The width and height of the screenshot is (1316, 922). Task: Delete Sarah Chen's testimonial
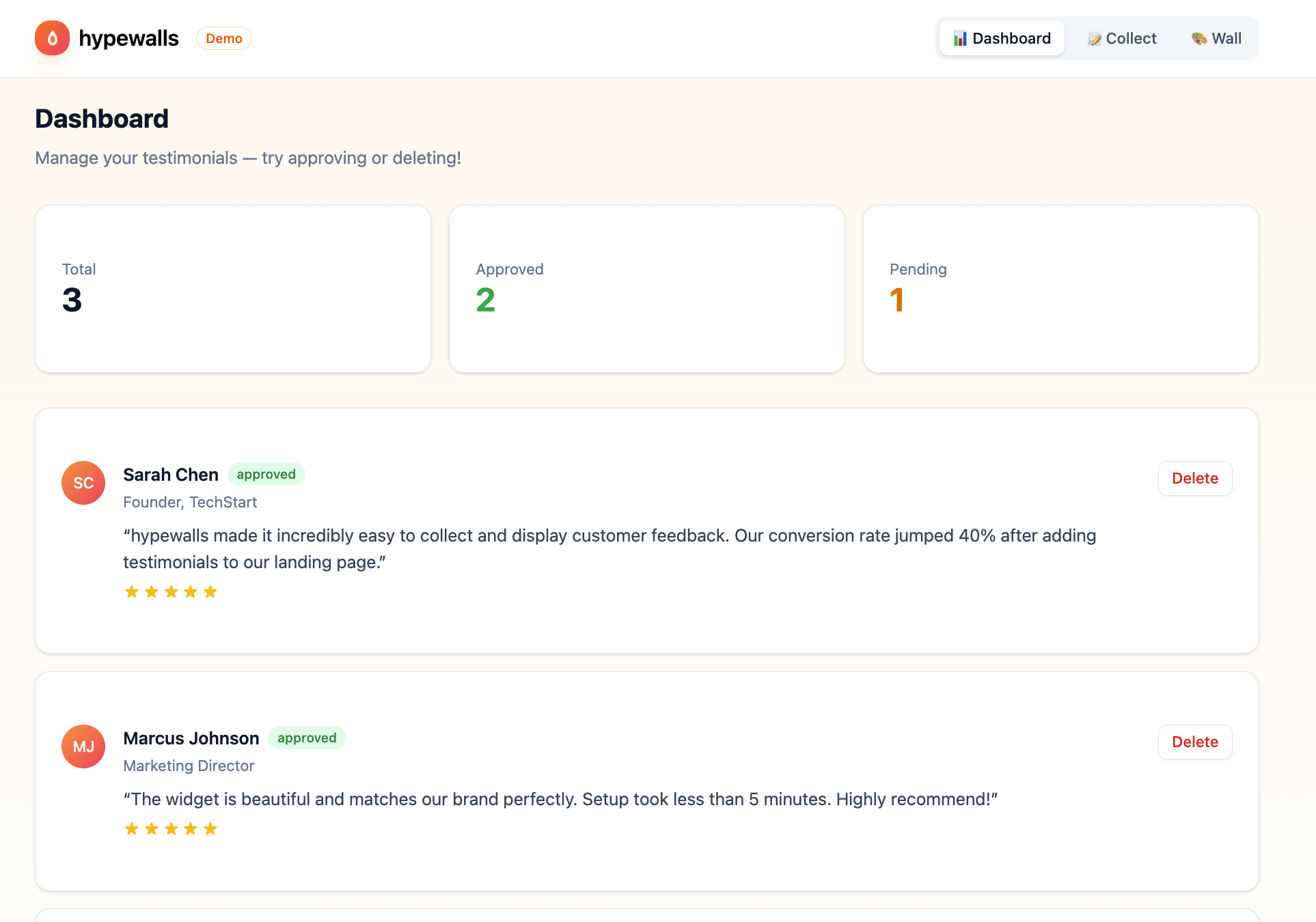click(1195, 479)
